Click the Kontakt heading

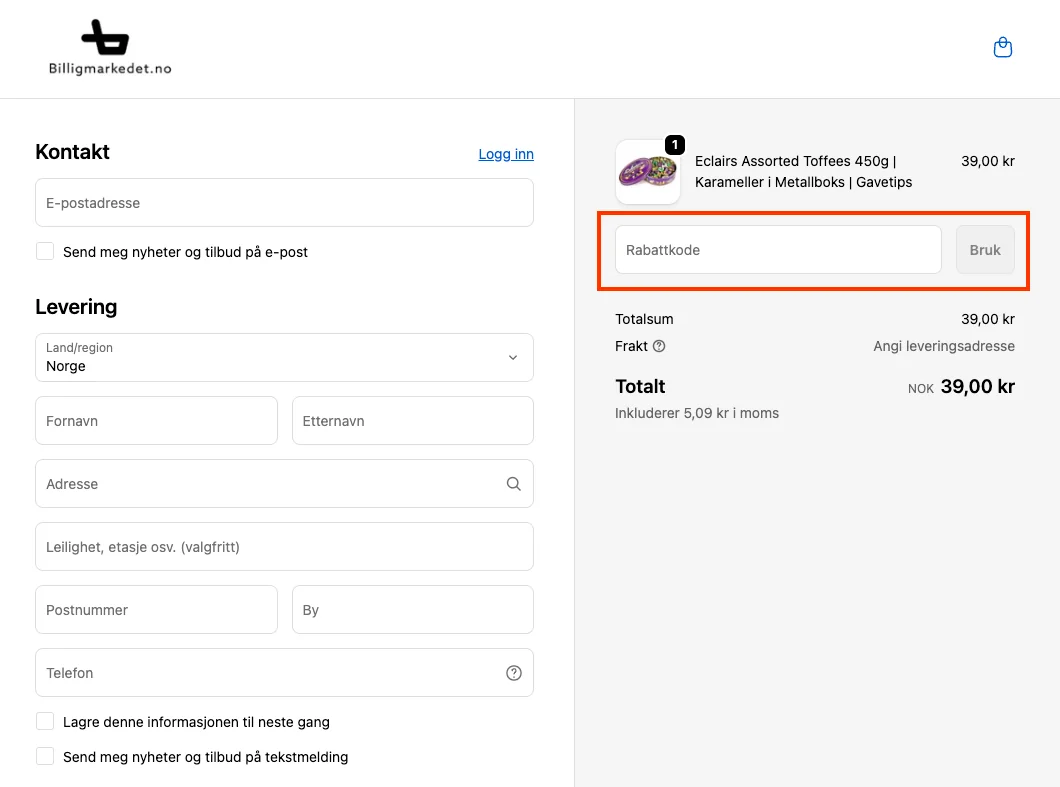(72, 152)
